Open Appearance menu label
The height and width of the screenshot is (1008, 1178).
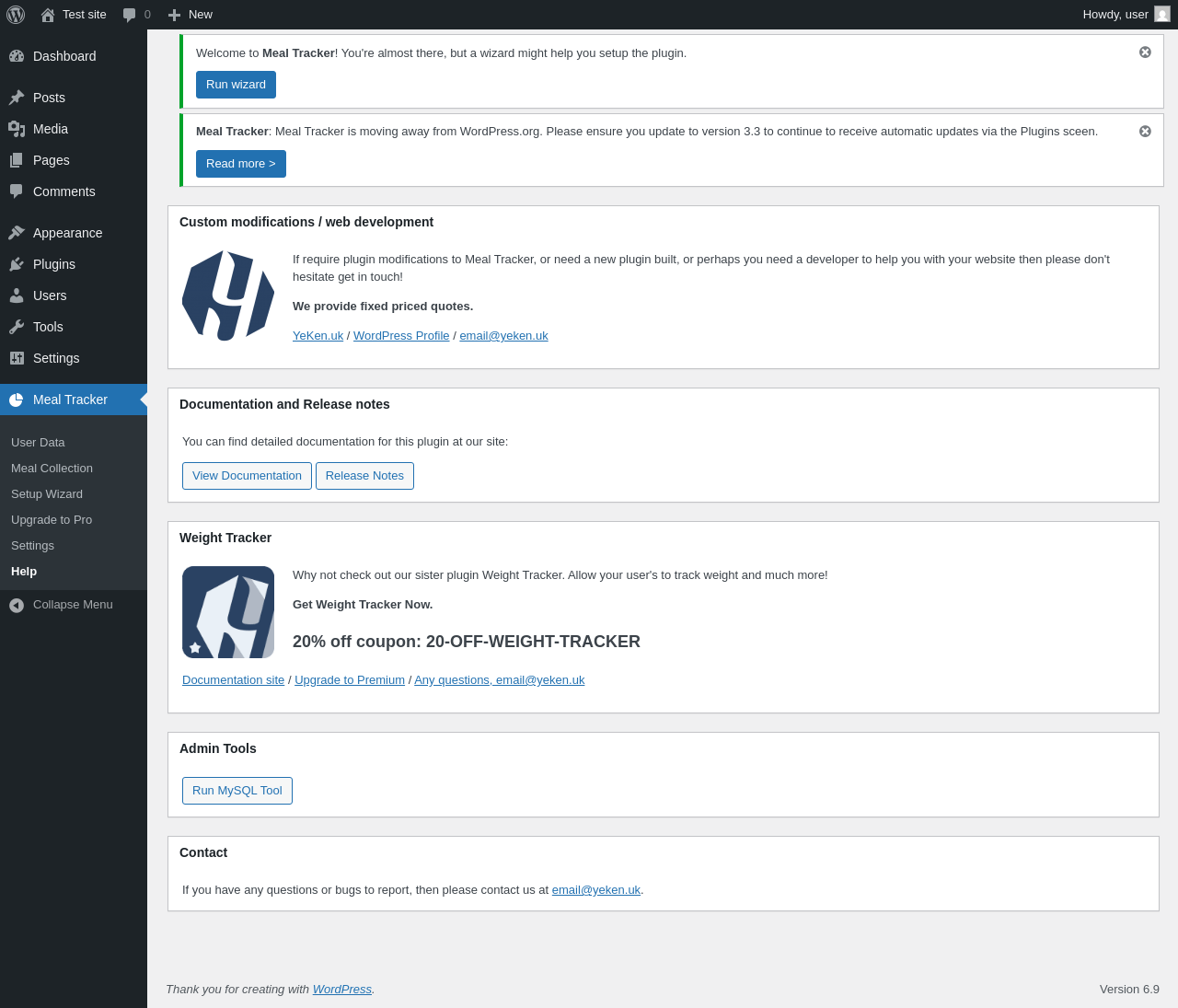pyautogui.click(x=68, y=233)
